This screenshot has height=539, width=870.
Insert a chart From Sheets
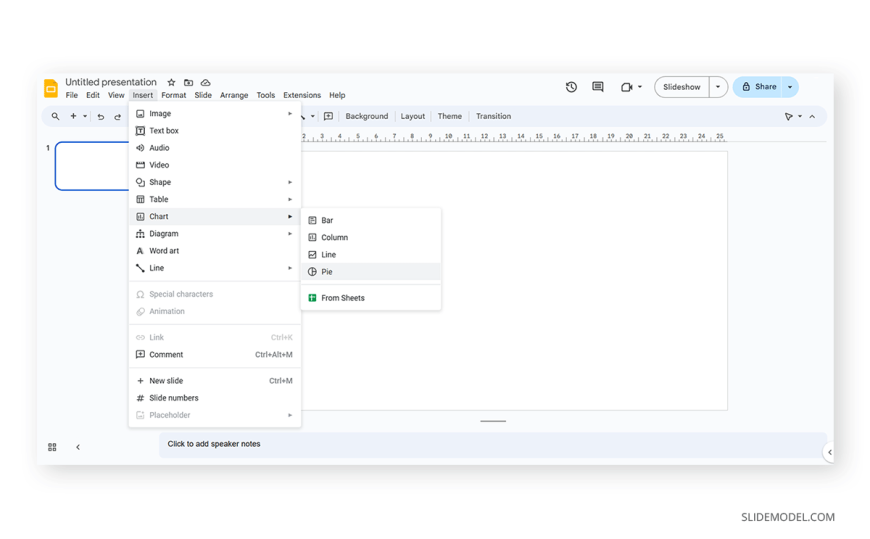click(x=342, y=298)
